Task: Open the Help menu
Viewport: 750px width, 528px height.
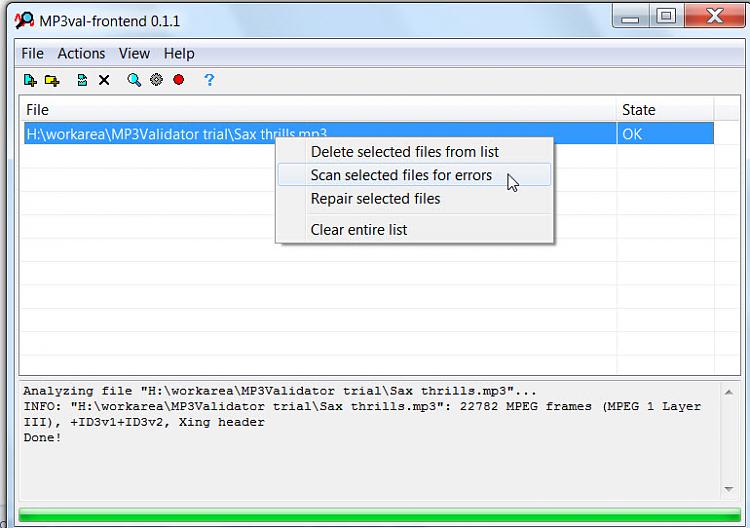Action: pos(179,54)
